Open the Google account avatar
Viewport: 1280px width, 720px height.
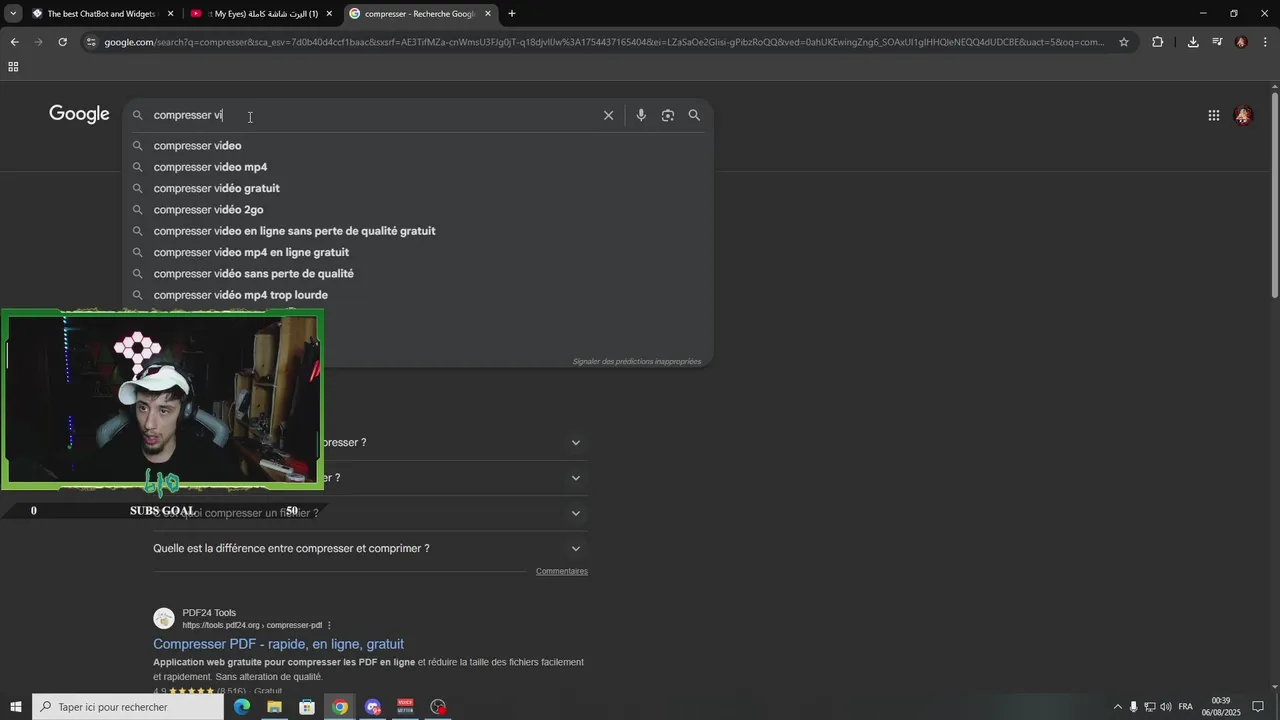[x=1243, y=115]
